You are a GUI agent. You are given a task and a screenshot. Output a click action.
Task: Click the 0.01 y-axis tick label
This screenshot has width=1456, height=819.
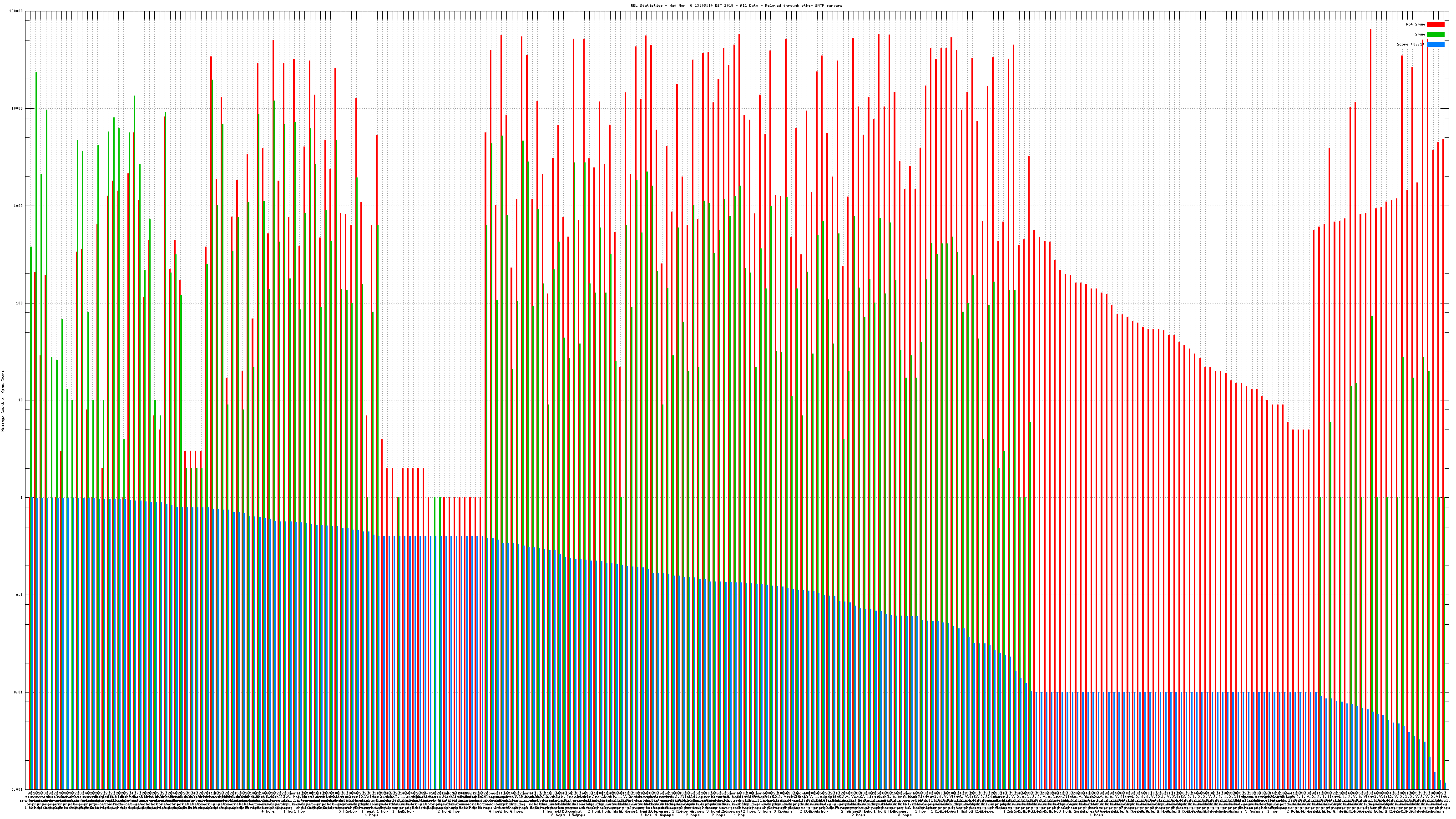coord(19,692)
